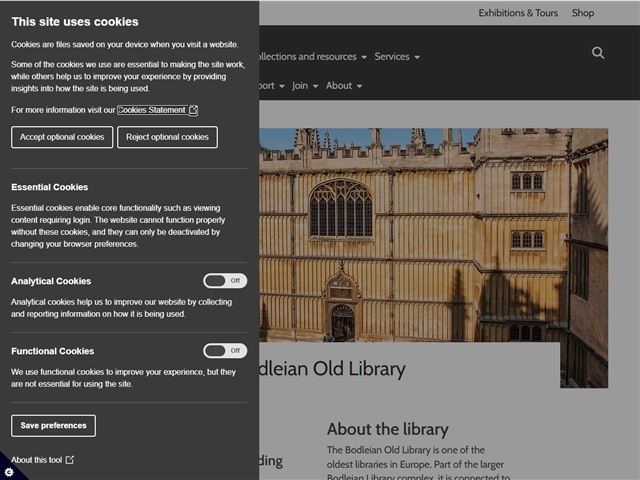Click the 'Functional Cookies' label text
Screen dimensions: 640x480
pyautogui.click(x=53, y=351)
